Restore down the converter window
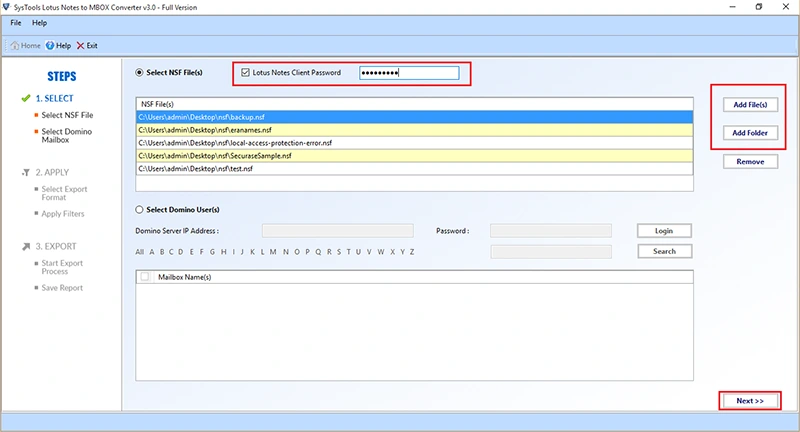Screen dimensions: 800x432 tap(759, 7)
